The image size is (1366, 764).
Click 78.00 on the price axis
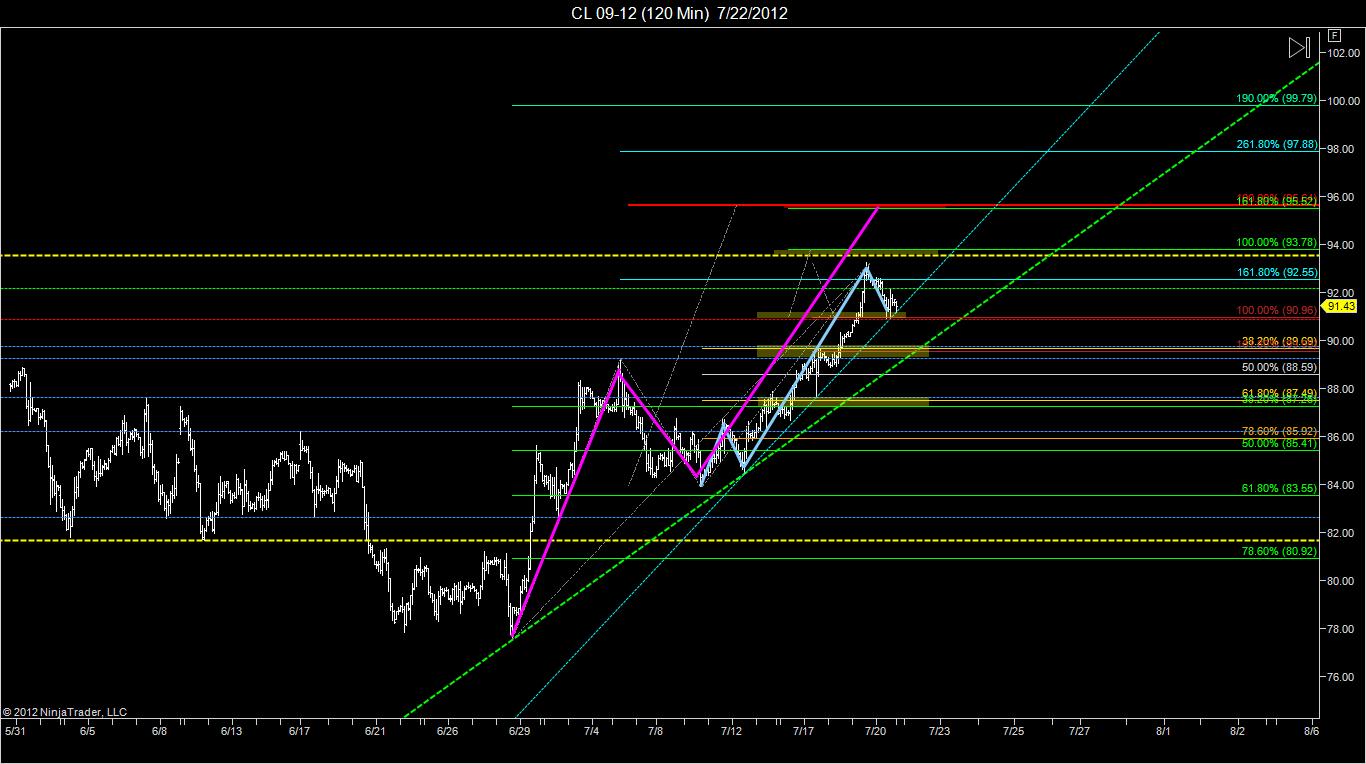click(x=1342, y=629)
